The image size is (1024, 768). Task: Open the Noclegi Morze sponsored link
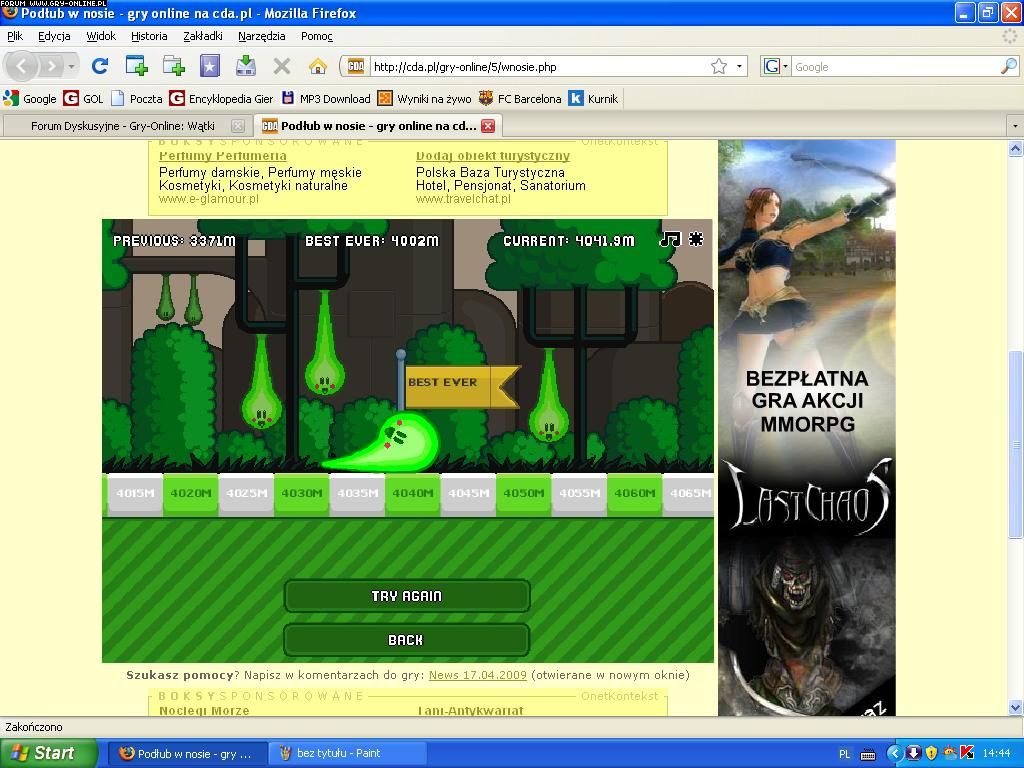click(204, 710)
